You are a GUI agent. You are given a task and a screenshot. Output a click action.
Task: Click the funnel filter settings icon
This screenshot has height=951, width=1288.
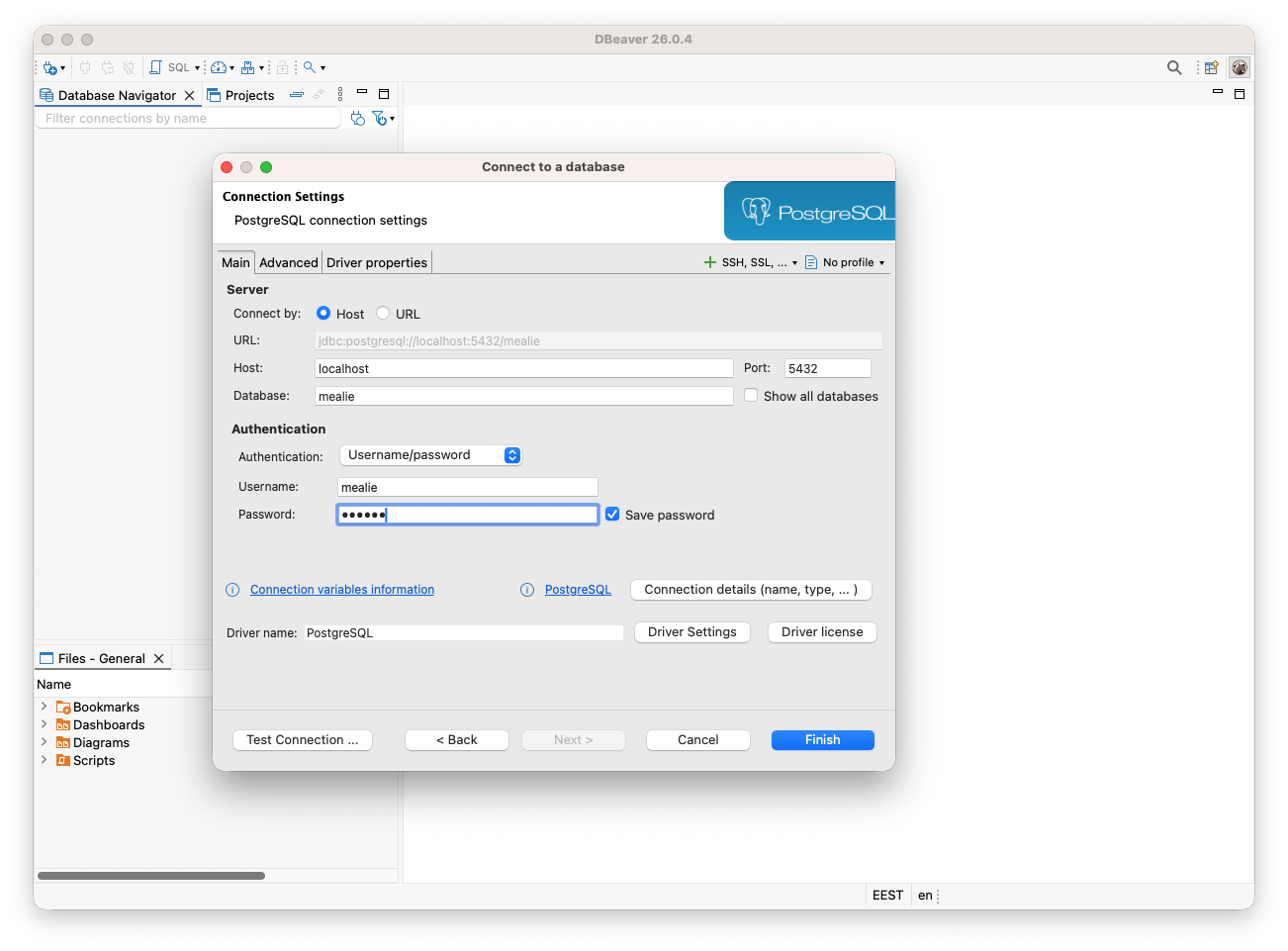point(379,119)
